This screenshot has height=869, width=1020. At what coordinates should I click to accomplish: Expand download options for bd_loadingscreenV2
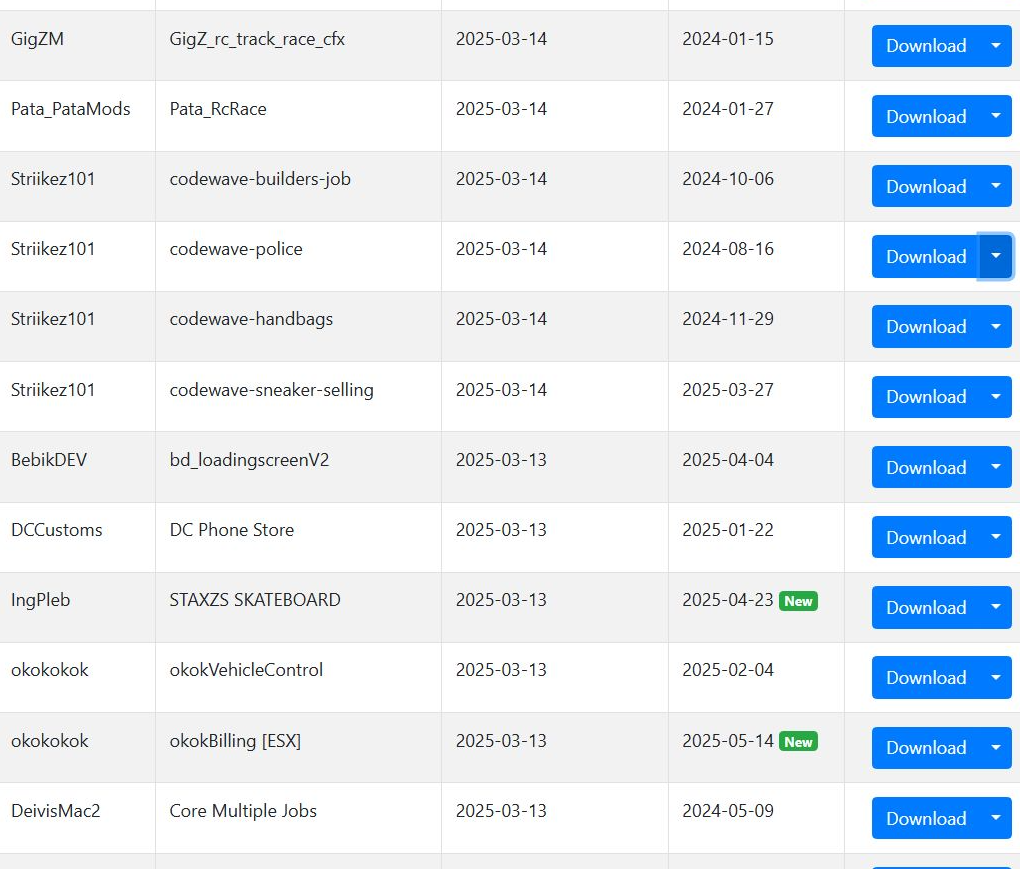click(995, 467)
